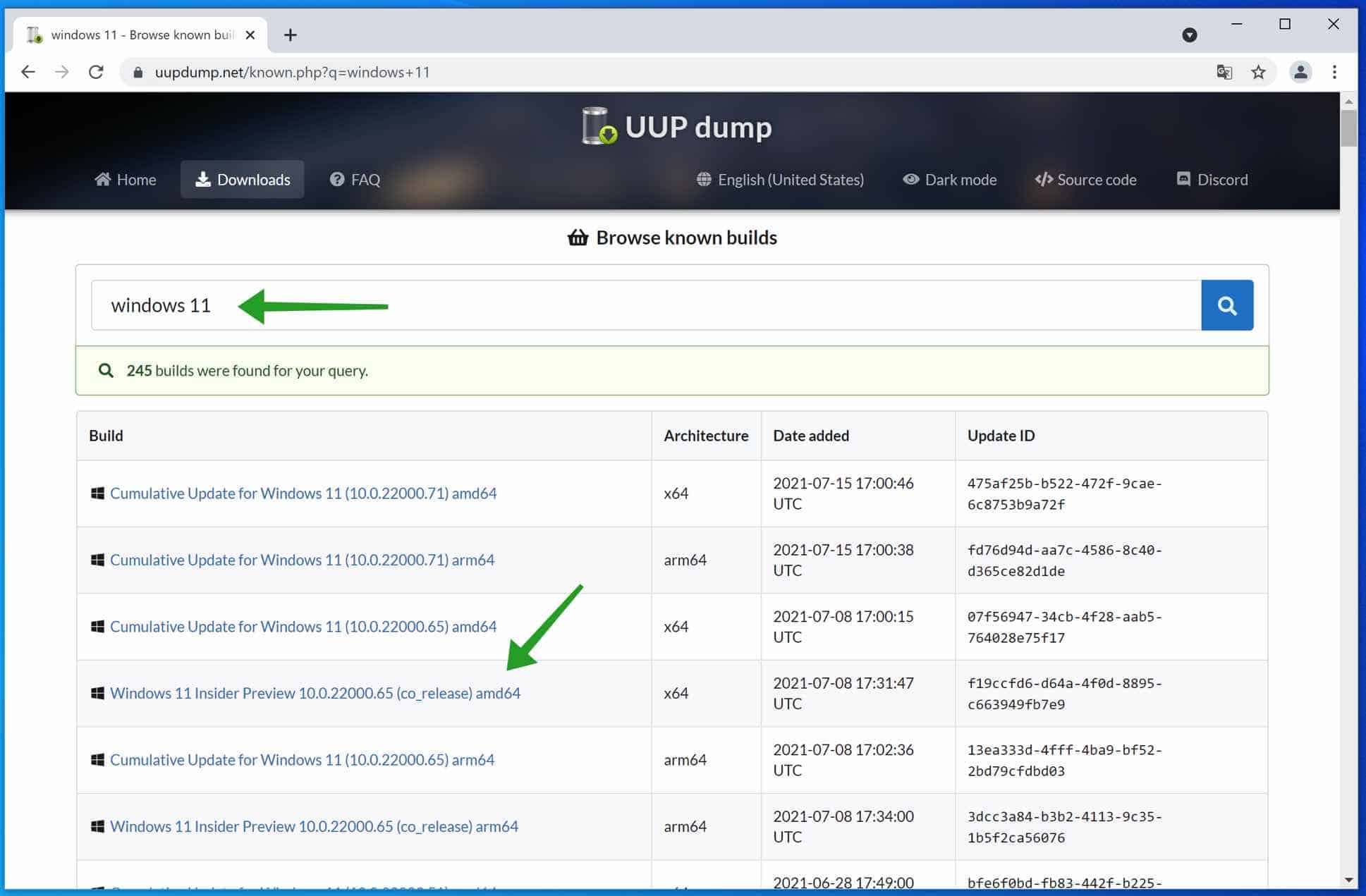Toggle Dark mode in the navbar
The height and width of the screenshot is (896, 1366).
coord(949,180)
